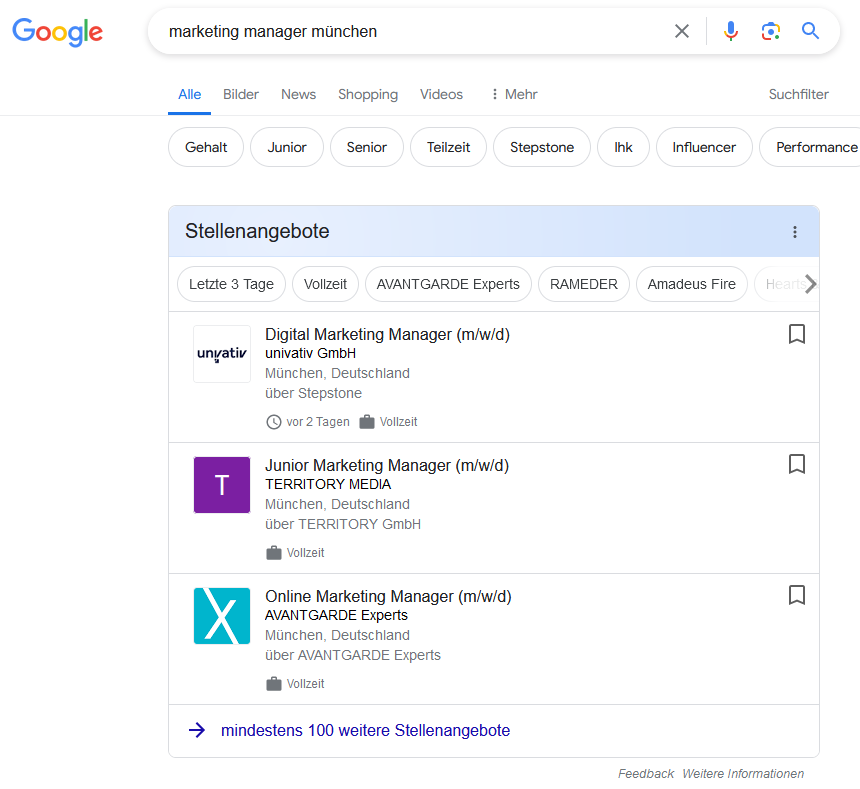Apply the Teilzeit suggestion chip

(448, 147)
